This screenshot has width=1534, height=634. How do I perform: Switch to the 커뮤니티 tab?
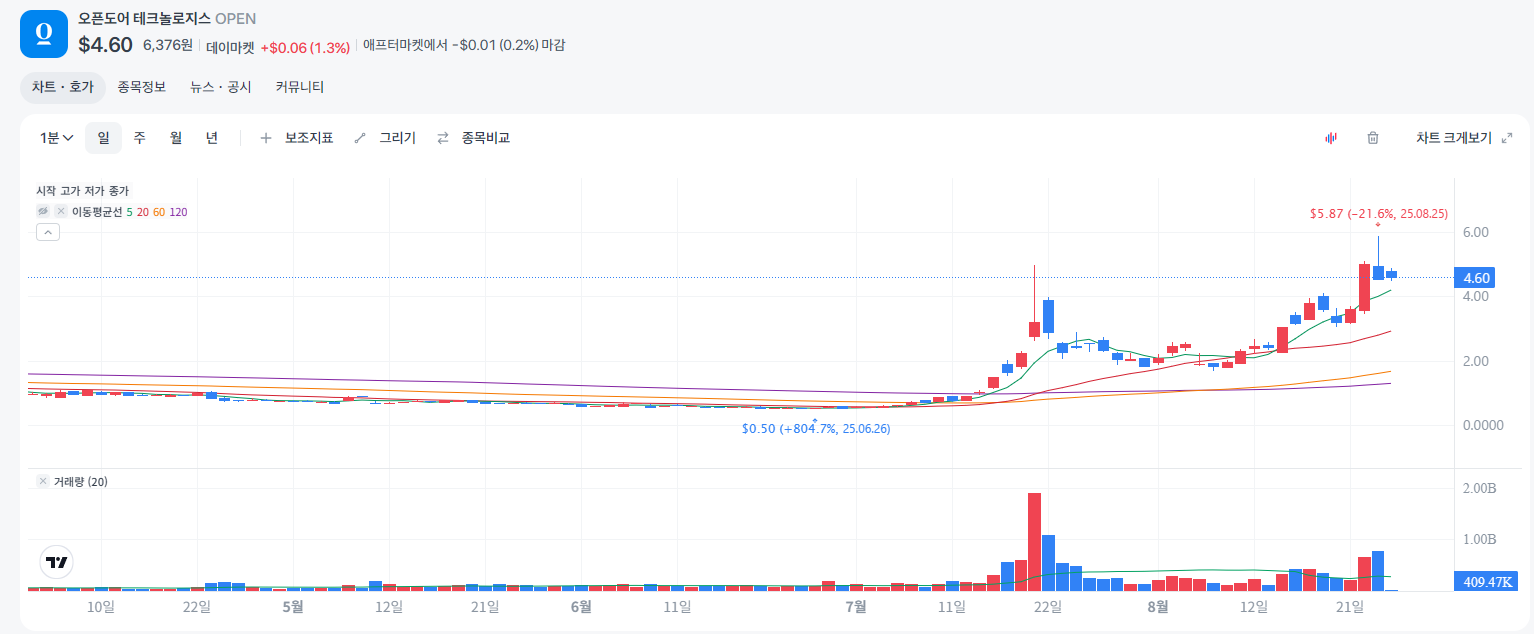pyautogui.click(x=300, y=87)
